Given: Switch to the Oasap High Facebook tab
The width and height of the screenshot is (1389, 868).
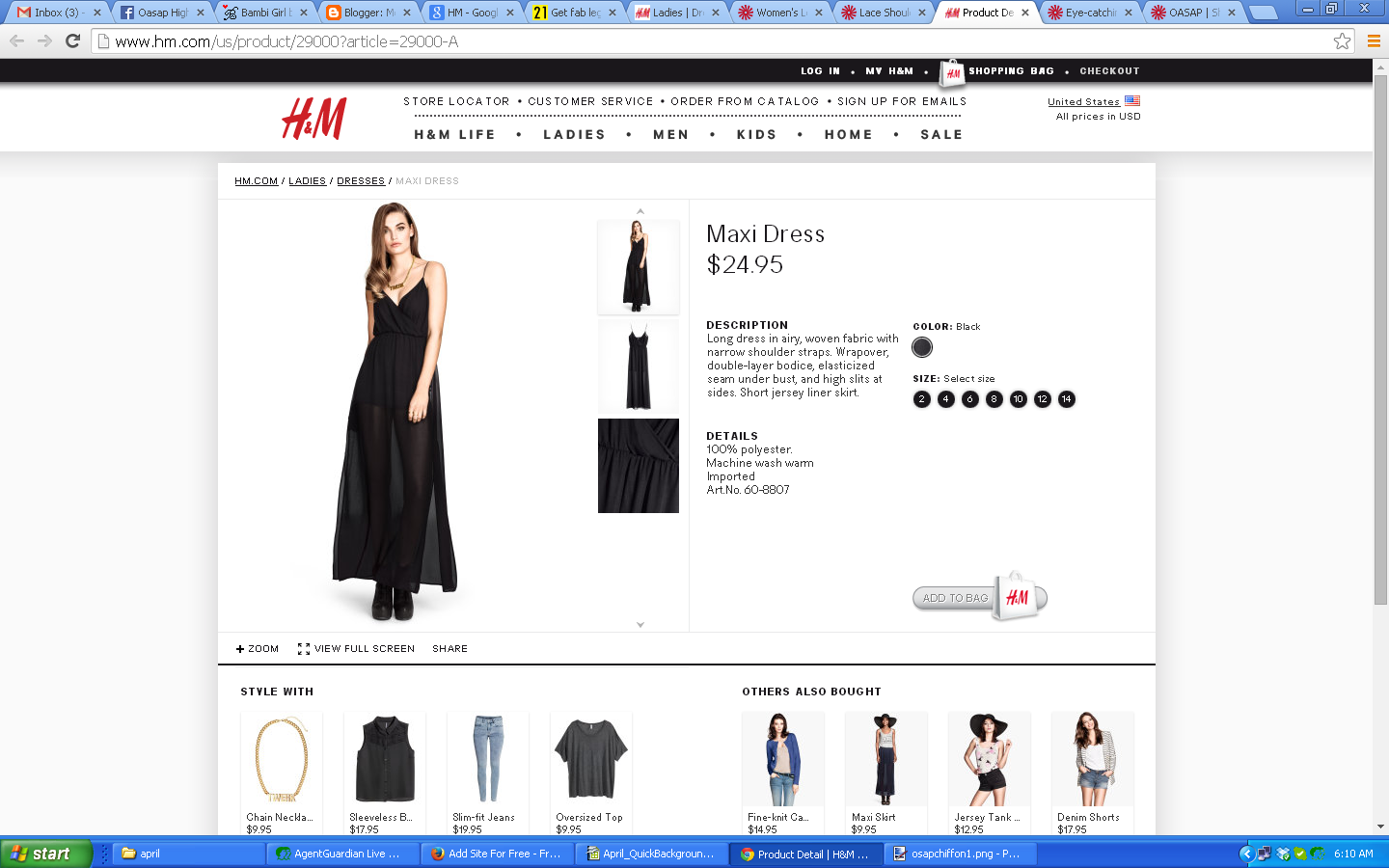Looking at the screenshot, I should point(162,13).
